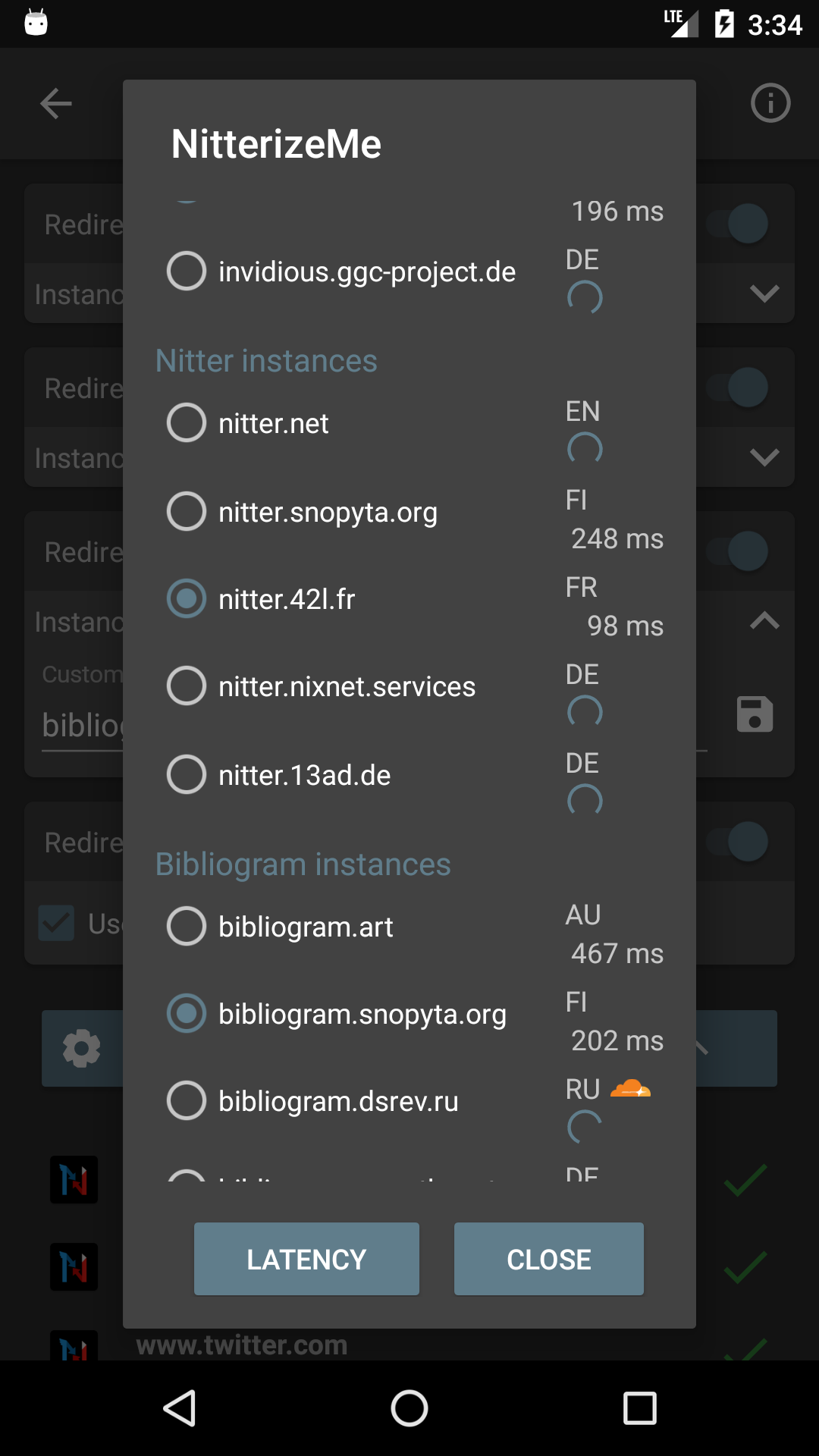Open the info icon in top bar

(x=770, y=103)
